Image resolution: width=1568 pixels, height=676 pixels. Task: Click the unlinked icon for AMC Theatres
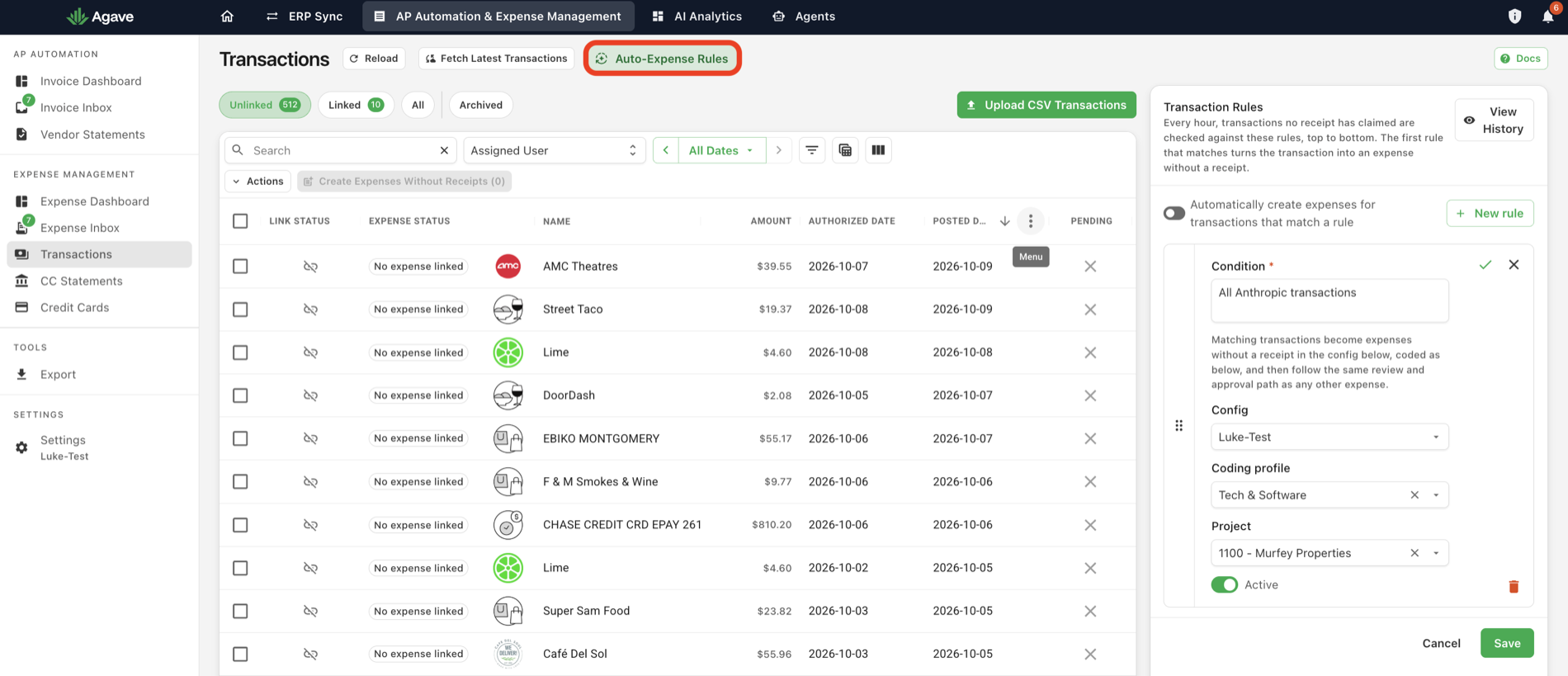[310, 267]
